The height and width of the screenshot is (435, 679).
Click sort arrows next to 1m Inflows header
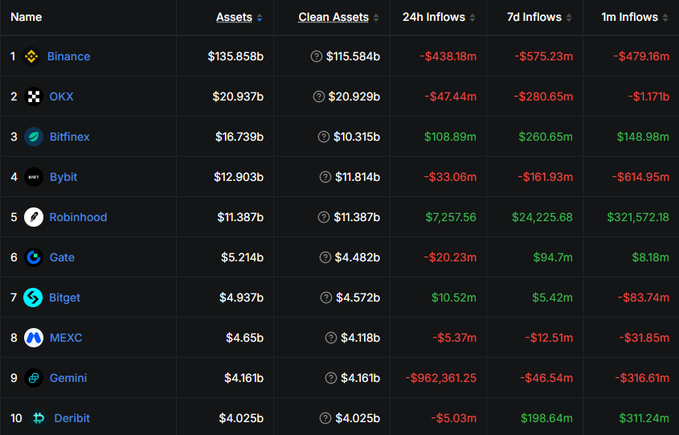click(x=665, y=18)
